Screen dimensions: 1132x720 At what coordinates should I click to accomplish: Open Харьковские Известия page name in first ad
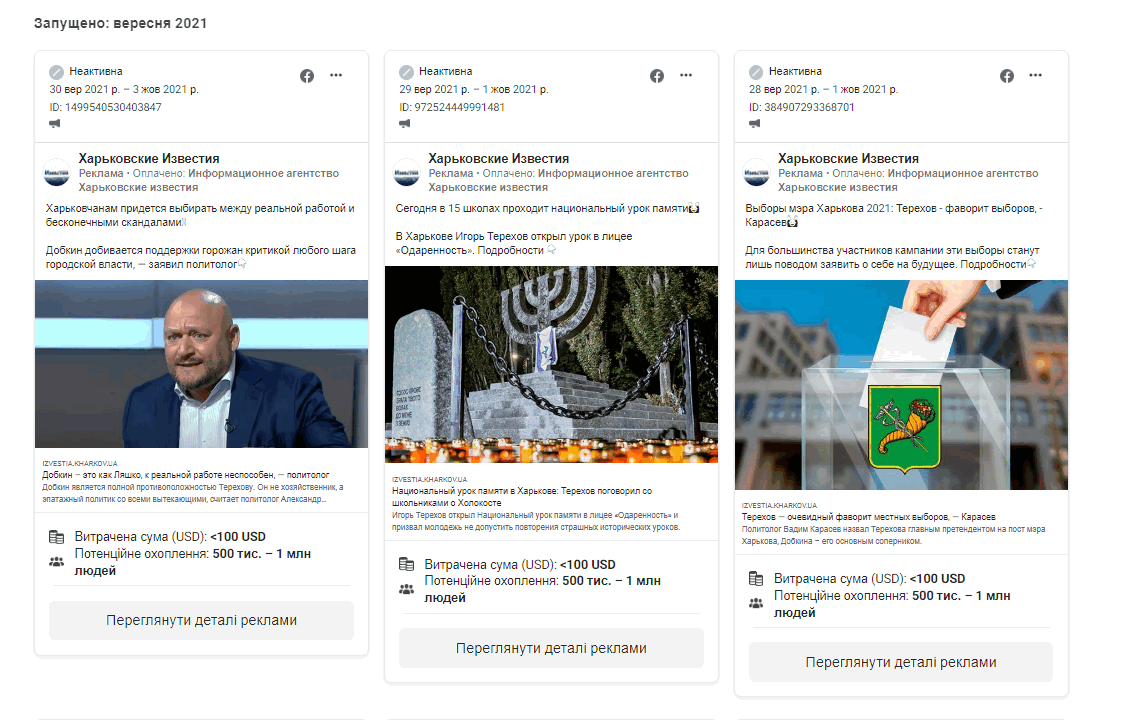[x=148, y=159]
